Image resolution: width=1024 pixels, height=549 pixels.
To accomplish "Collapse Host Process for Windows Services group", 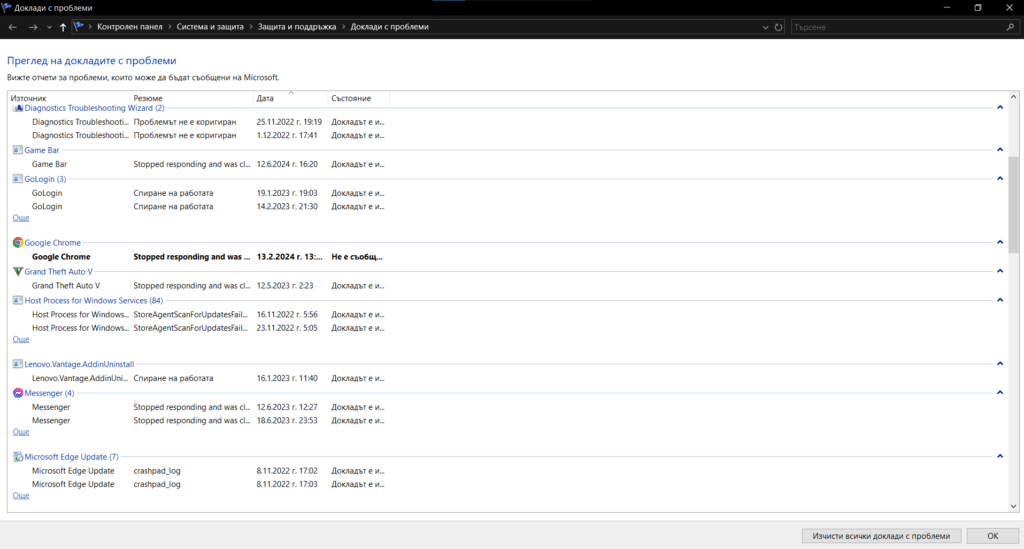I will click(x=1000, y=300).
